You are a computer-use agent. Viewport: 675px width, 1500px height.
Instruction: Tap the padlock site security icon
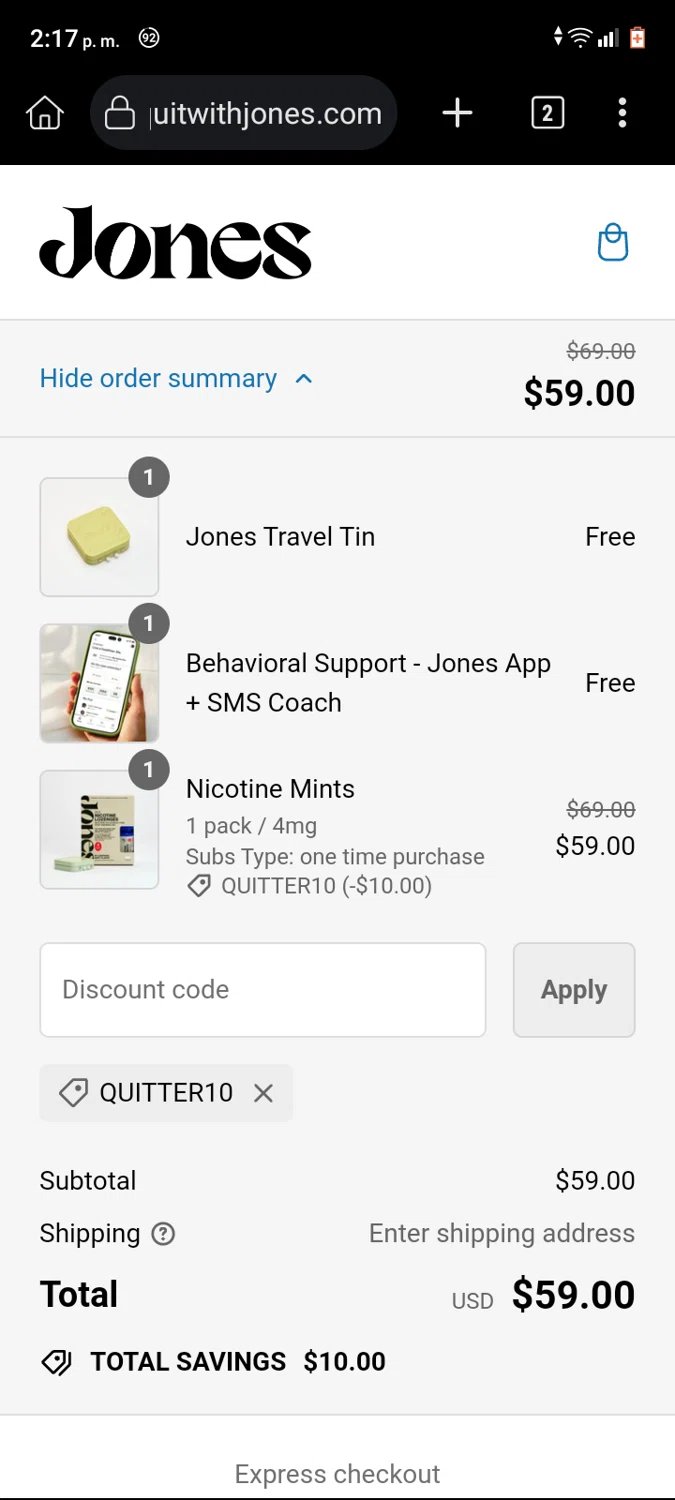pos(119,113)
